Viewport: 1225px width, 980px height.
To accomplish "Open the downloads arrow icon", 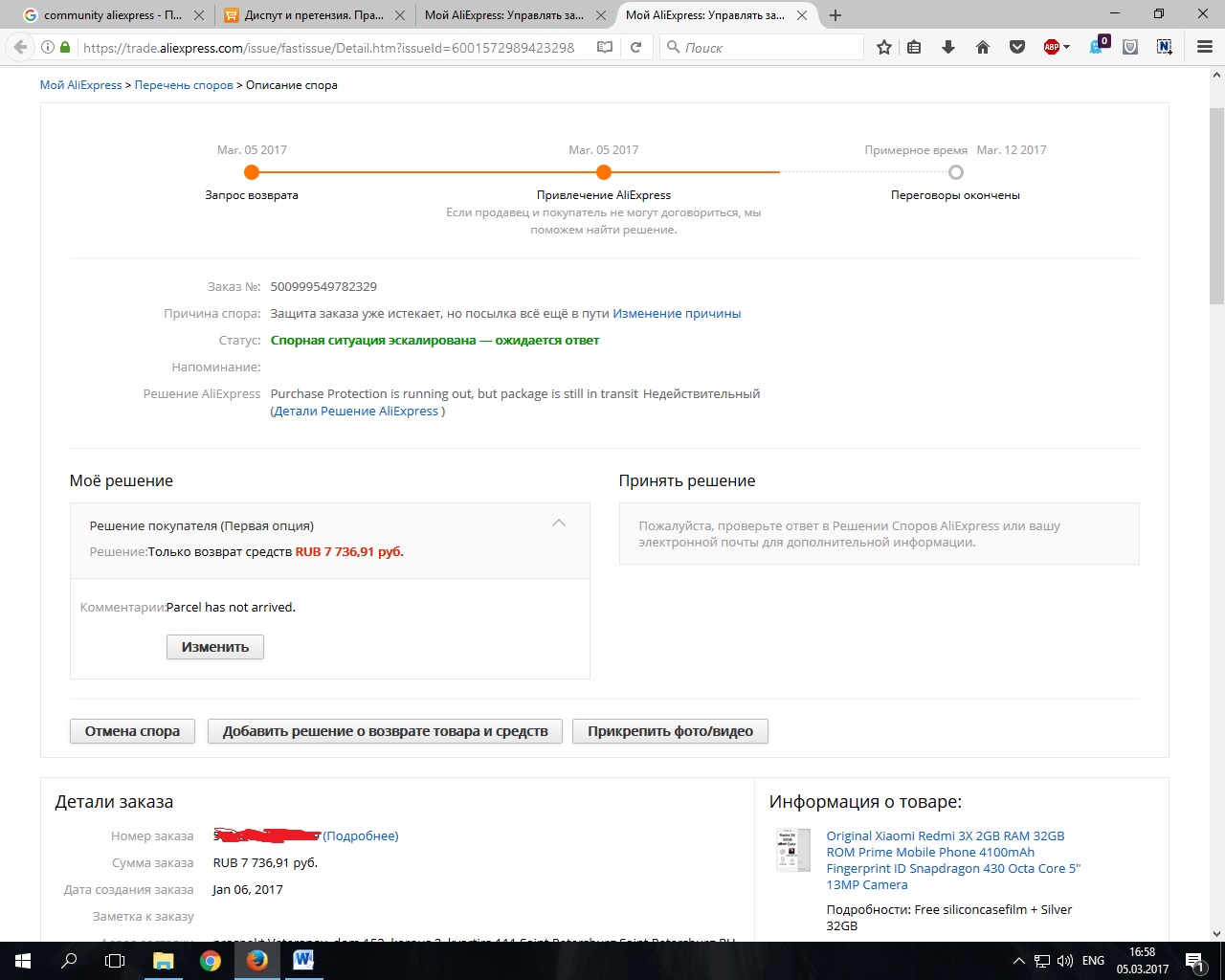I will pos(948,47).
